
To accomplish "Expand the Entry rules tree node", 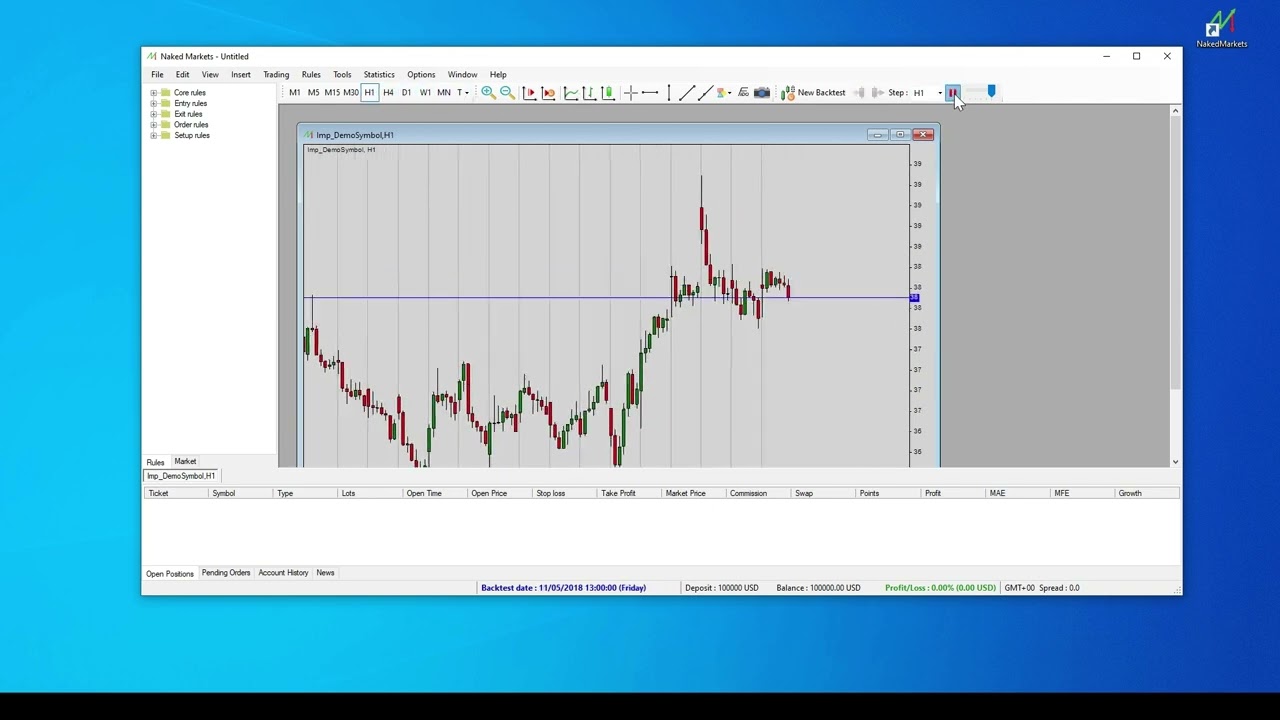I will (154, 103).
